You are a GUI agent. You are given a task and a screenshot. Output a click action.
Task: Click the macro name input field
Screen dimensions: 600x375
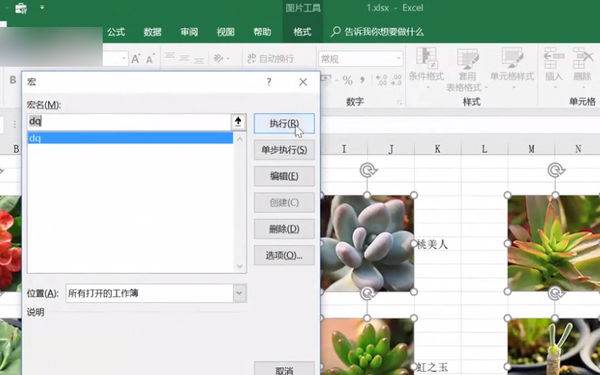[x=129, y=122]
